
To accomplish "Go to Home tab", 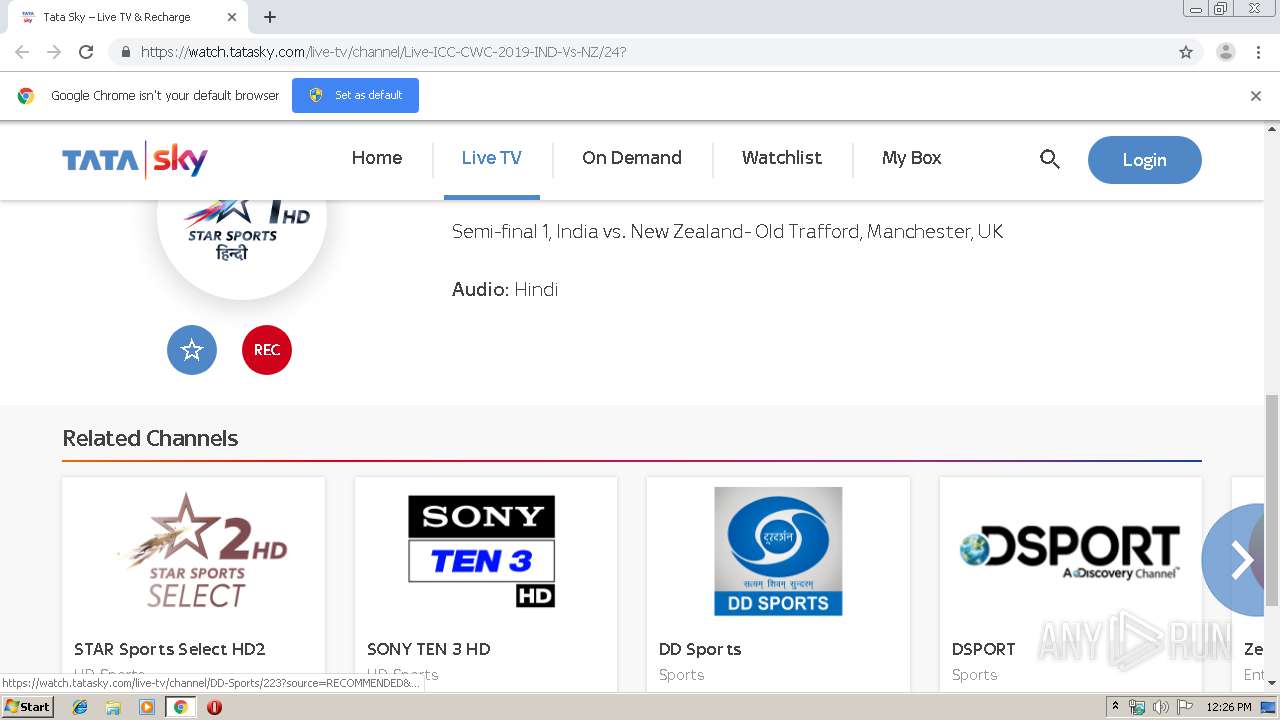I will point(377,158).
